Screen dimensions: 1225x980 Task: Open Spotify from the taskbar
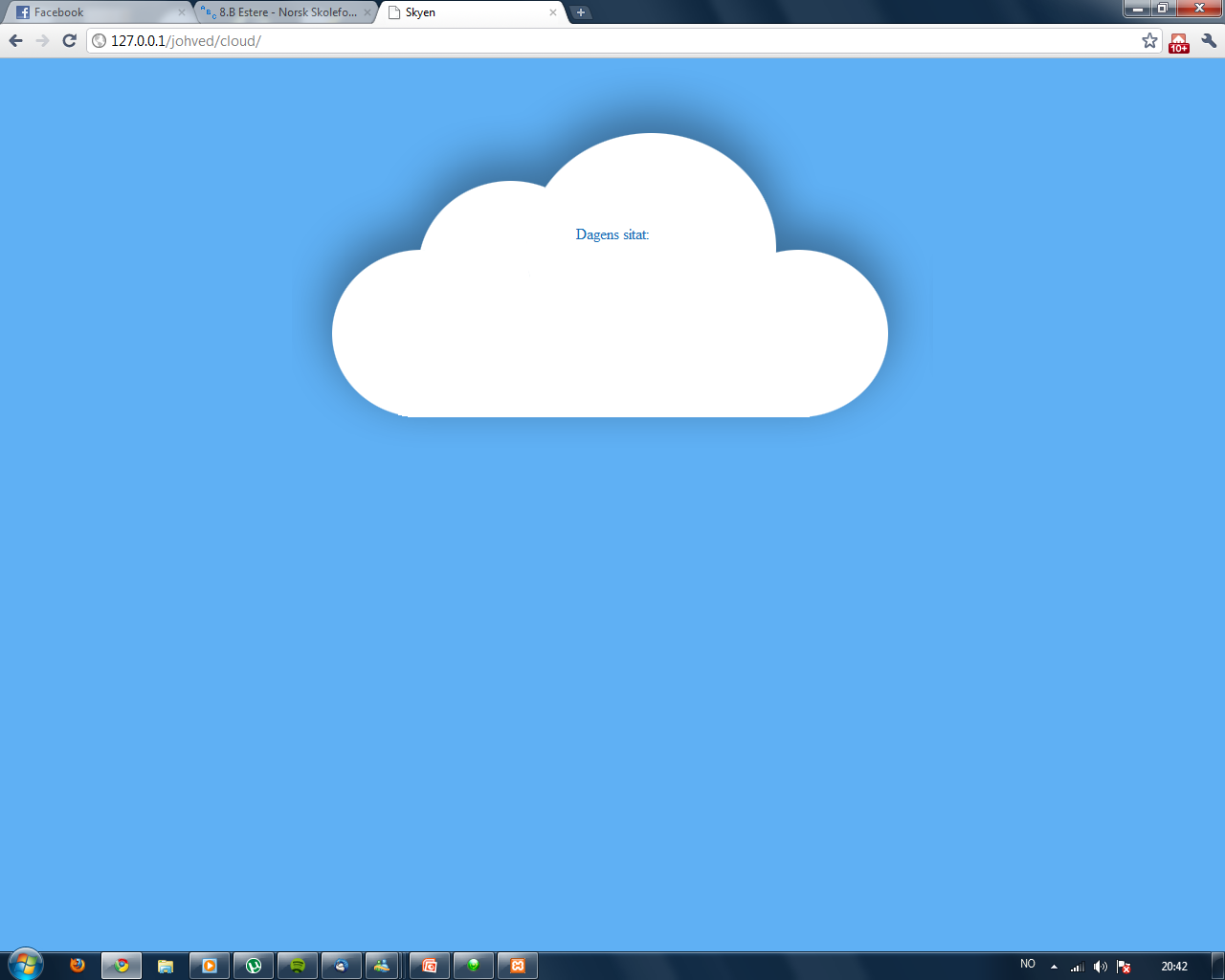[298, 966]
